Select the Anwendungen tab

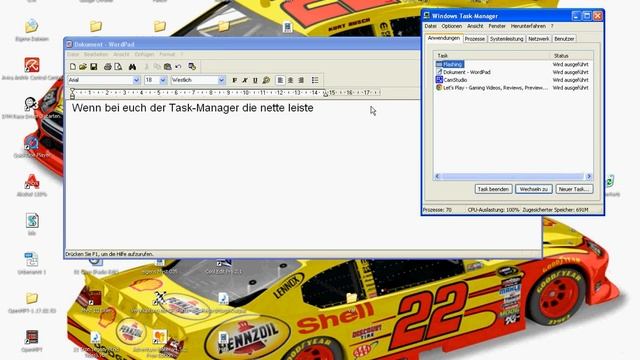[x=444, y=38]
